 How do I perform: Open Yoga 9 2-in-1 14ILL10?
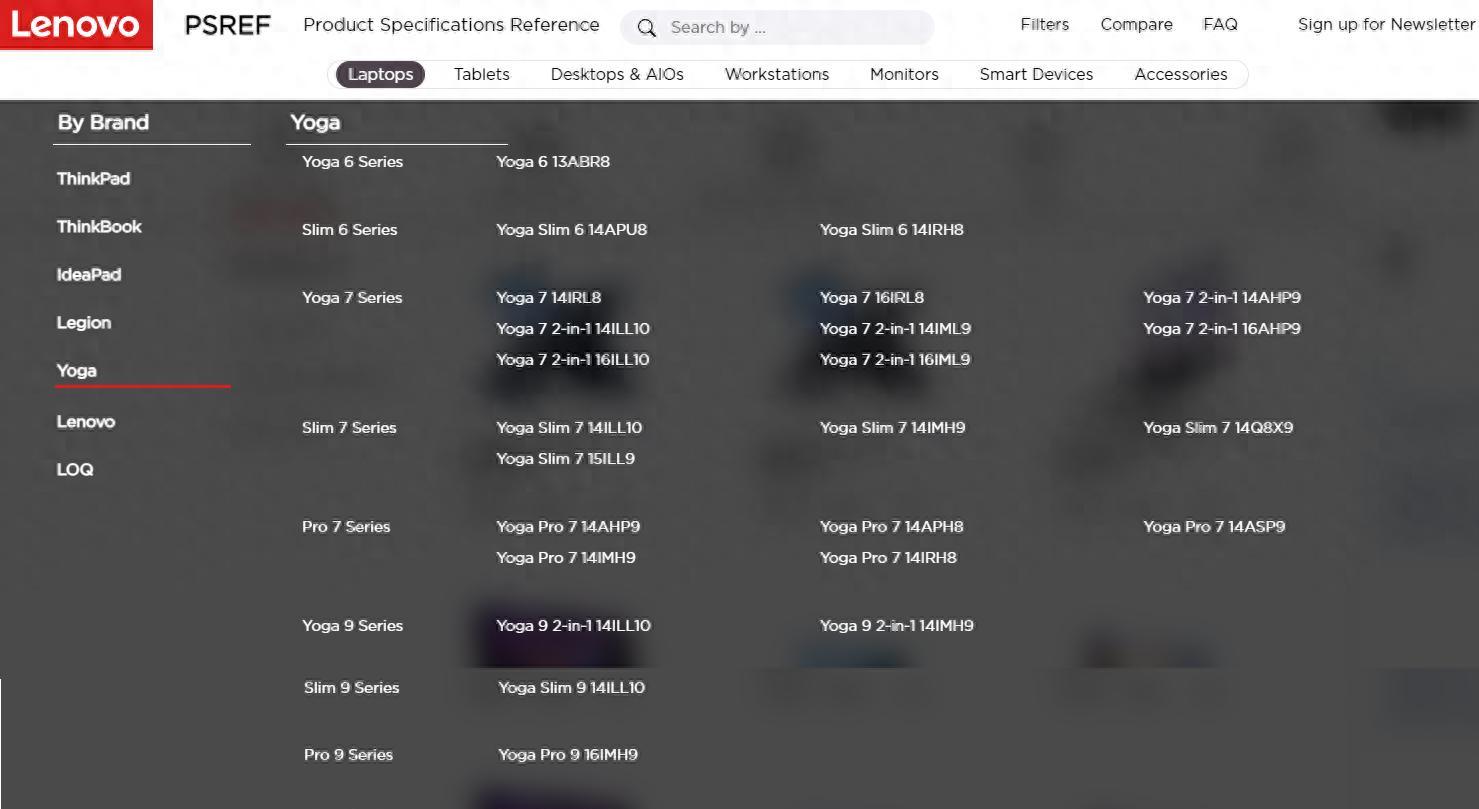pyautogui.click(x=573, y=625)
